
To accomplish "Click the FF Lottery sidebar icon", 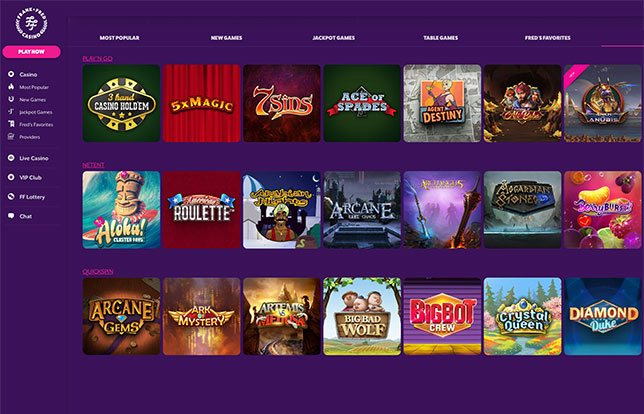I will [11, 197].
